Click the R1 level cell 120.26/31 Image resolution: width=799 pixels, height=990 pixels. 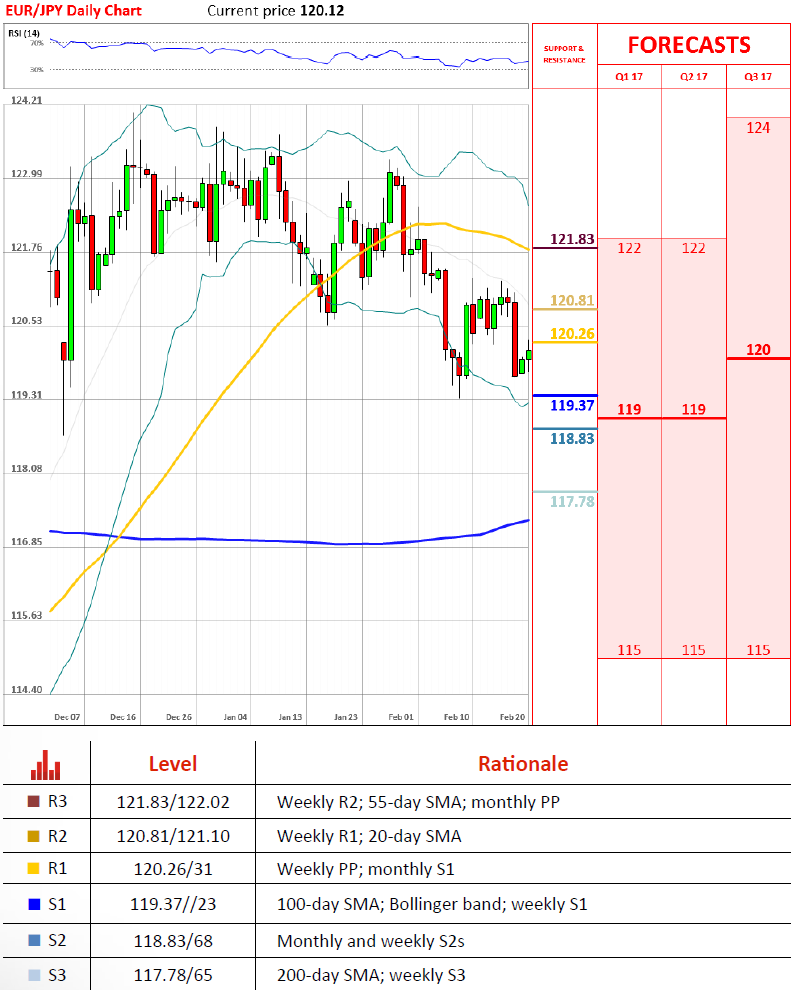(173, 869)
